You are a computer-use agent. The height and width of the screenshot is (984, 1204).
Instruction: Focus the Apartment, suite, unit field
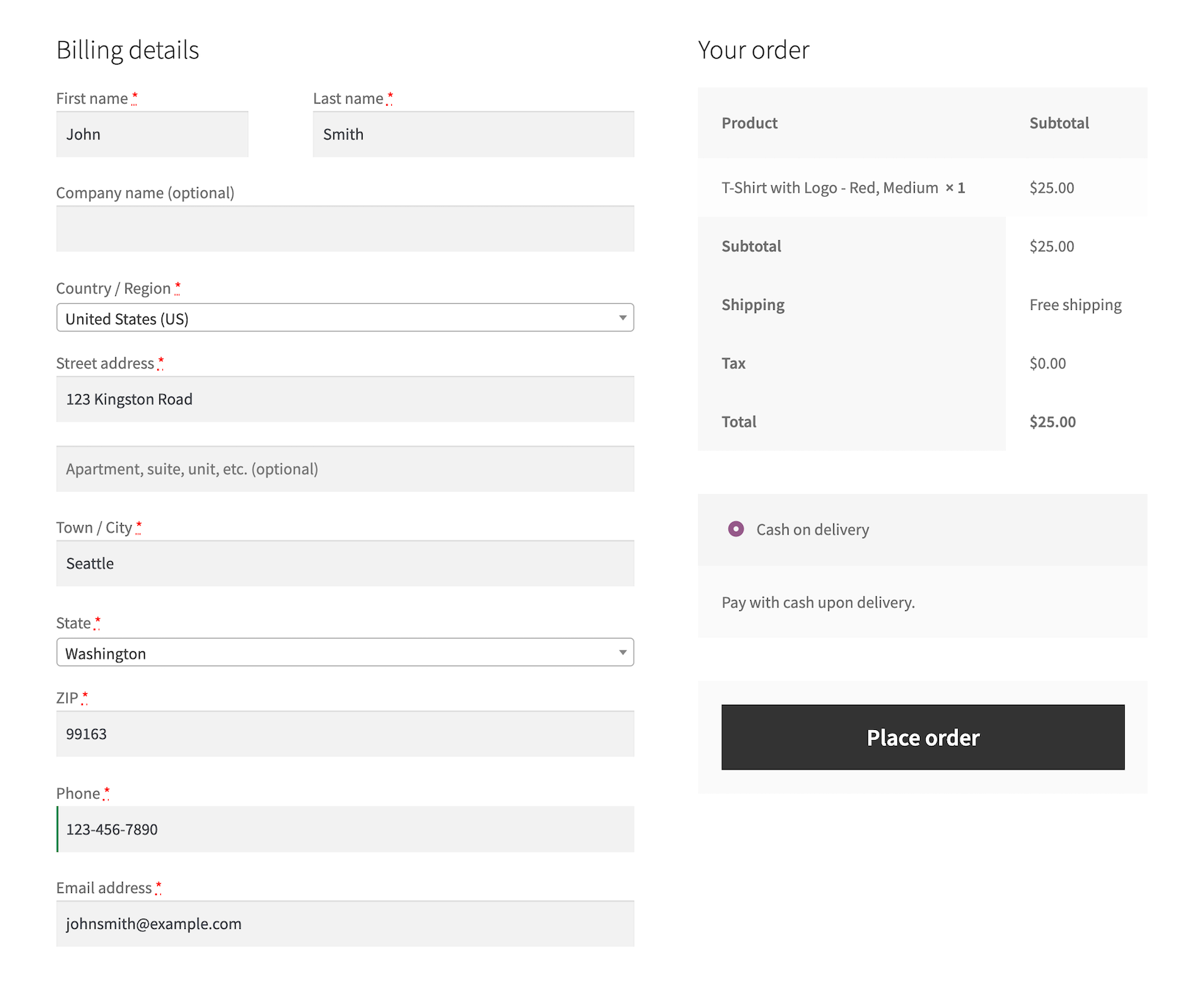345,469
